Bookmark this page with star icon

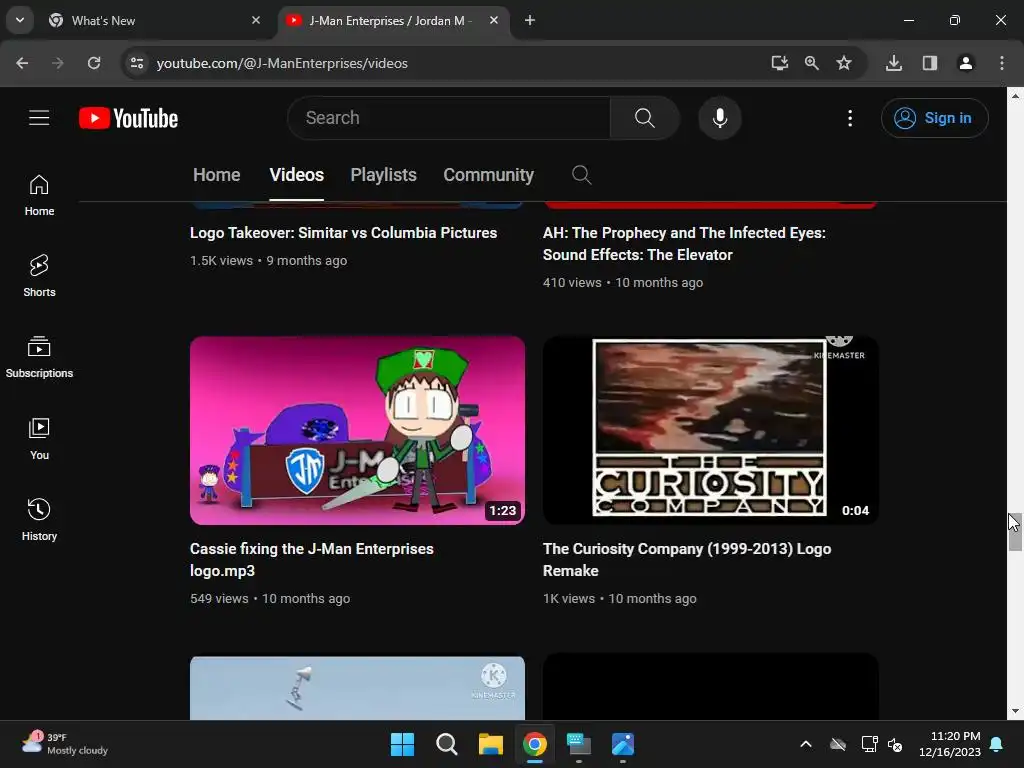point(844,63)
